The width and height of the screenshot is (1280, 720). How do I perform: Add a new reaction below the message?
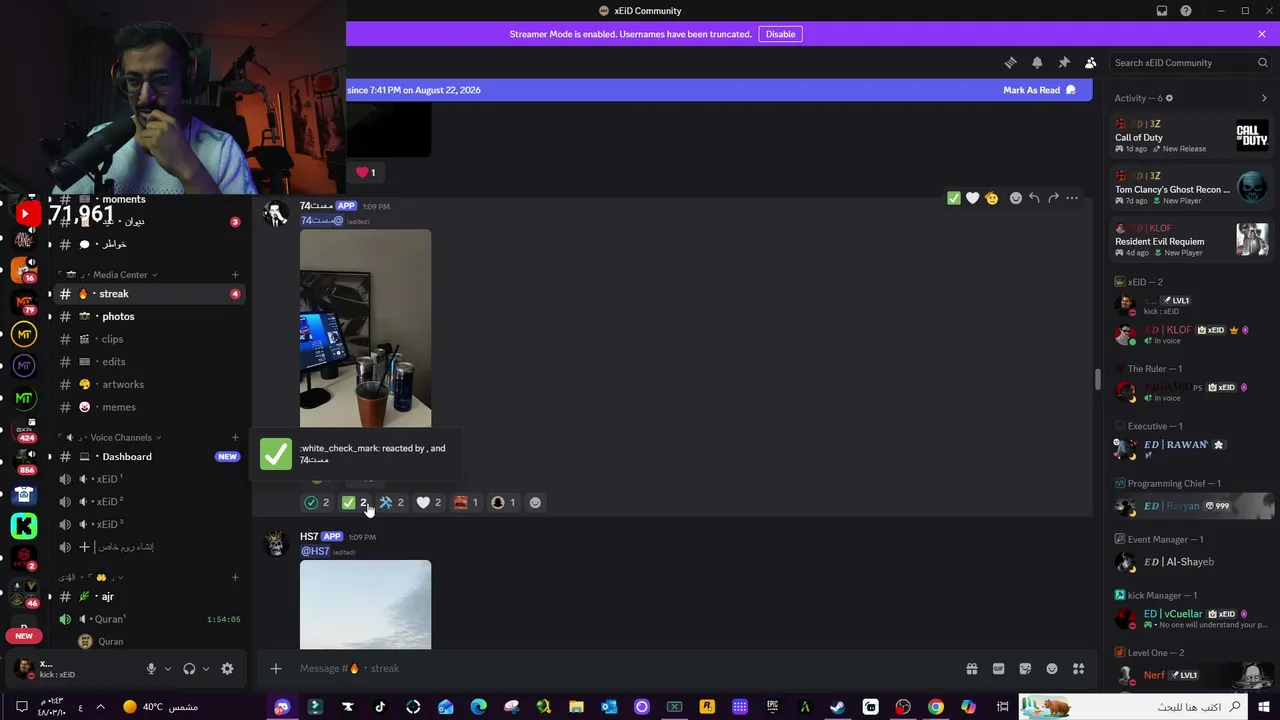(x=535, y=502)
